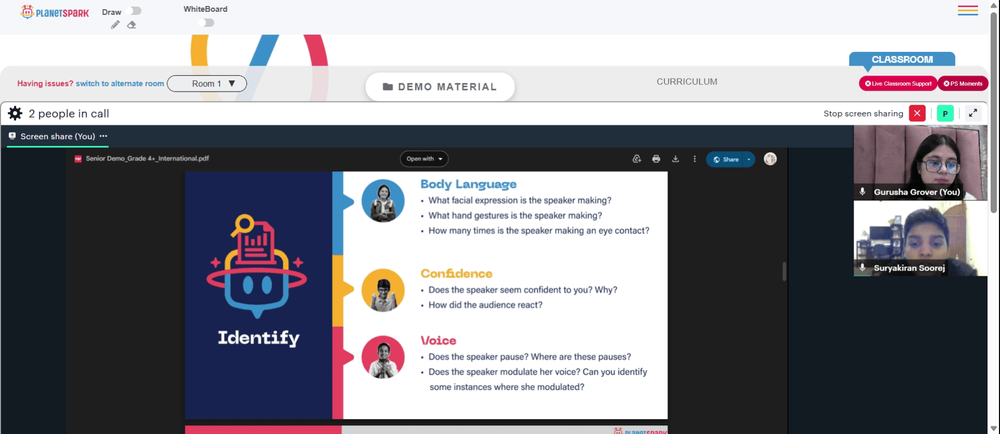This screenshot has height=434, width=1000.
Task: Click switch to alternate room link
Action: (x=120, y=83)
